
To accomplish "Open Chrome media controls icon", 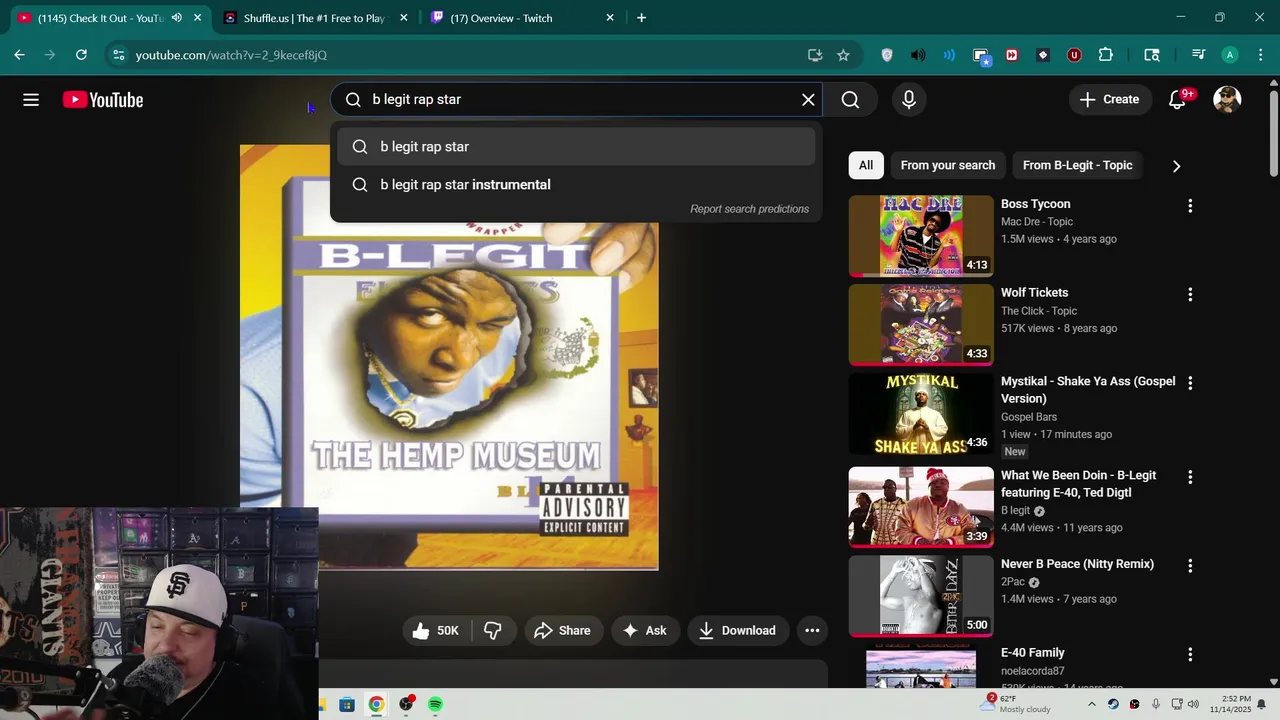I will tap(1198, 55).
